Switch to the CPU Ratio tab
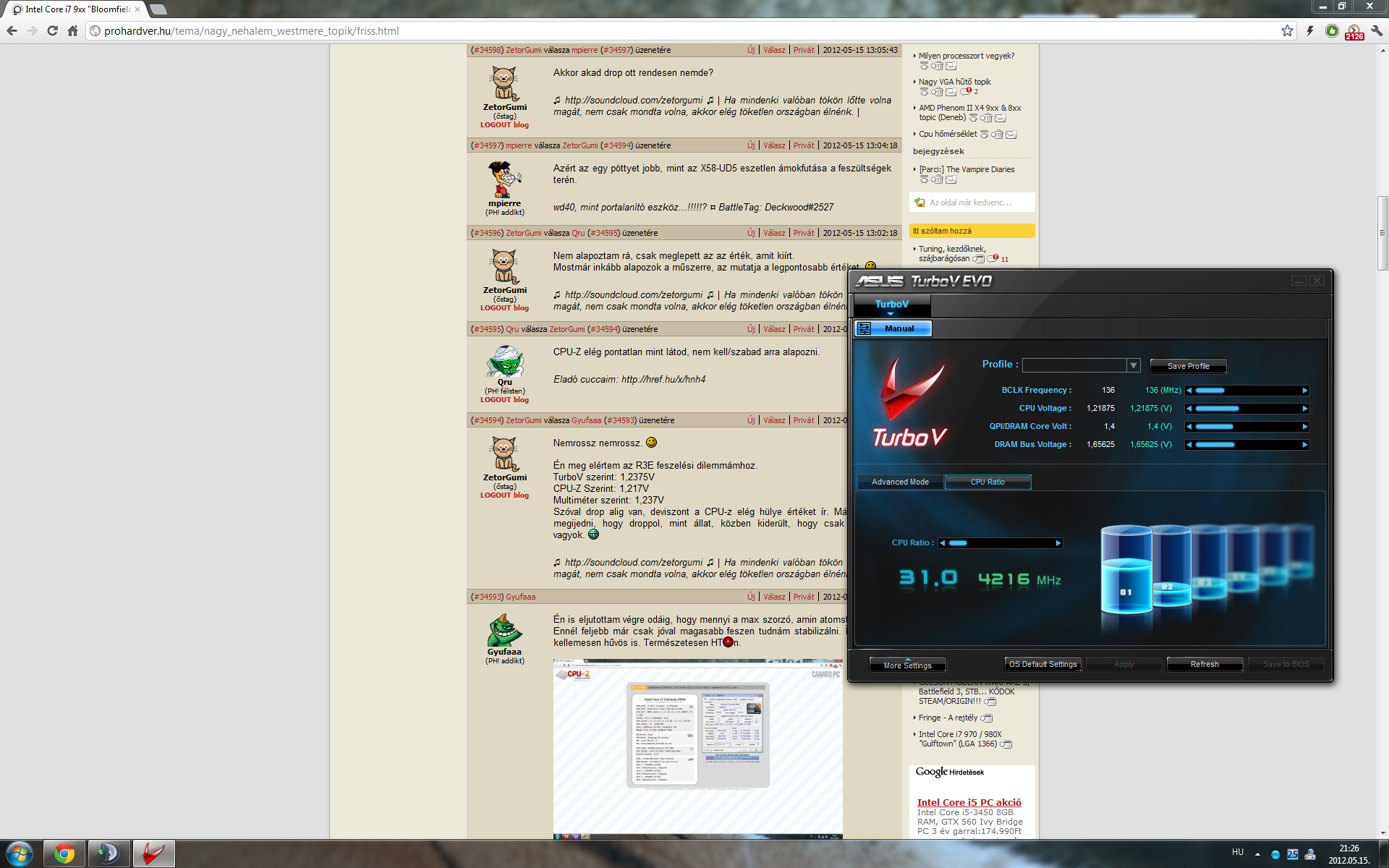This screenshot has width=1389, height=868. click(987, 482)
